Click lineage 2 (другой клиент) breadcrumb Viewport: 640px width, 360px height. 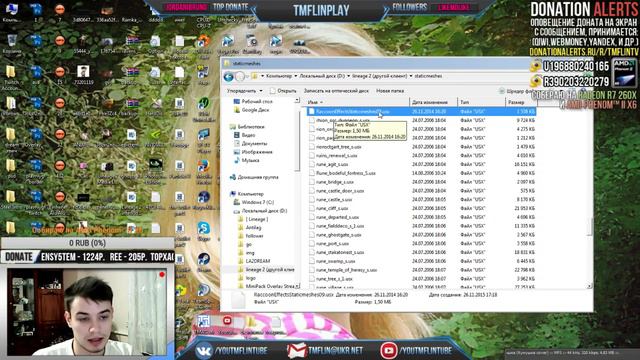click(380, 76)
